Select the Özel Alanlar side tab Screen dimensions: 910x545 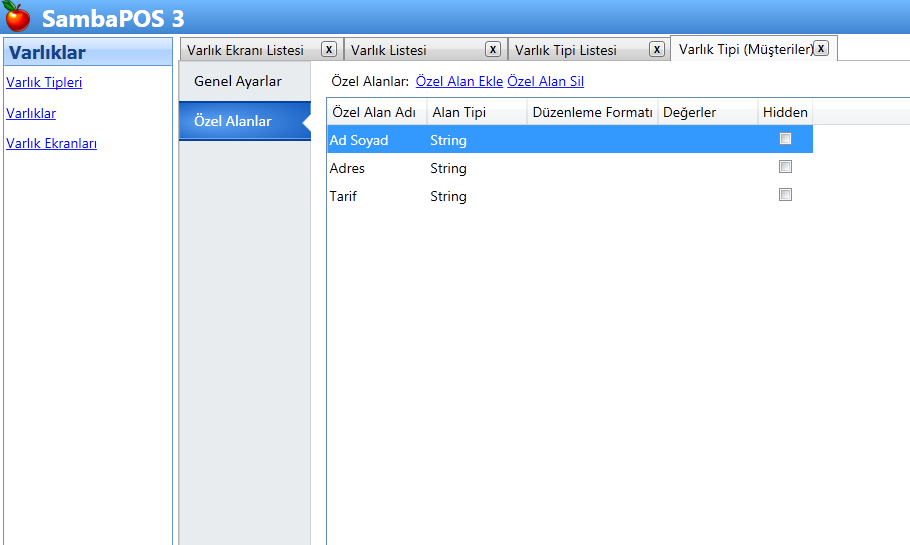(233, 121)
